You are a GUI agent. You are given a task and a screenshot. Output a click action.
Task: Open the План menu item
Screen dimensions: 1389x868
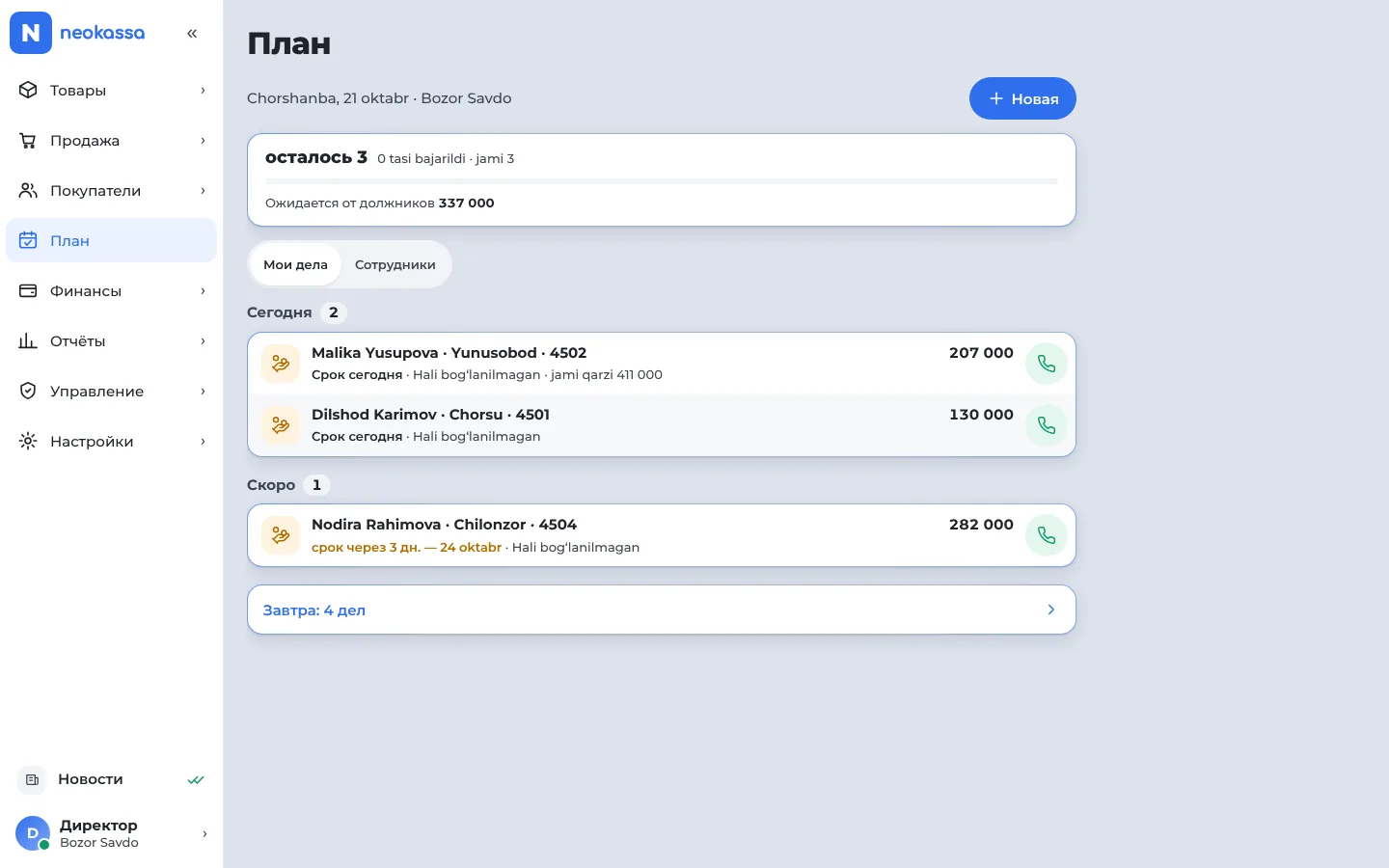[111, 240]
